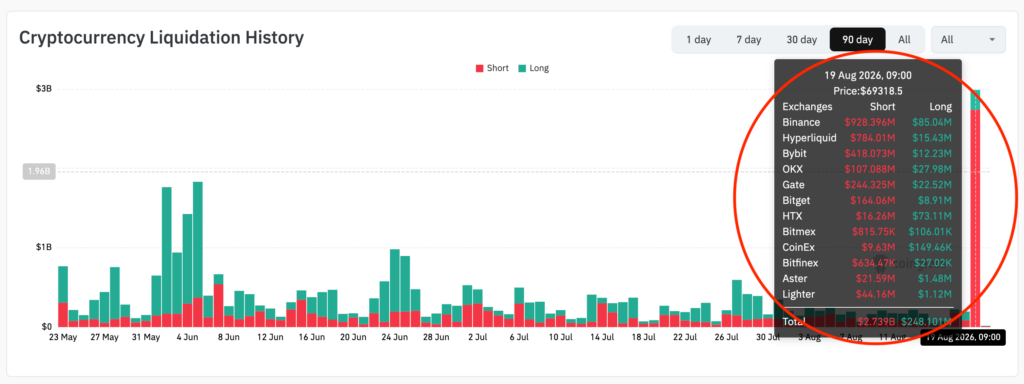Show the All time range tab
The width and height of the screenshot is (1024, 384).
904,40
